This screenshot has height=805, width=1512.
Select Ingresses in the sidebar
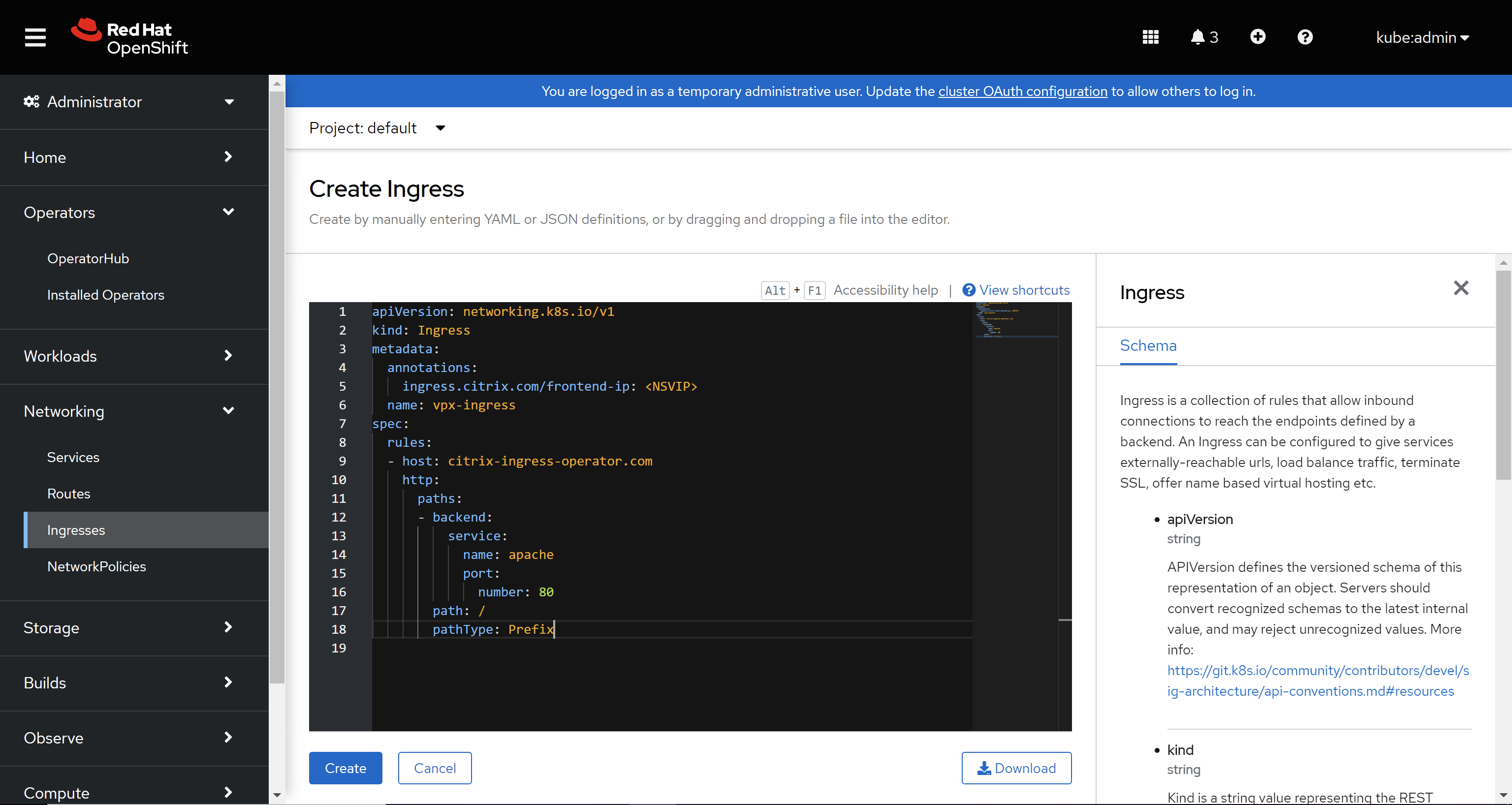(x=146, y=530)
